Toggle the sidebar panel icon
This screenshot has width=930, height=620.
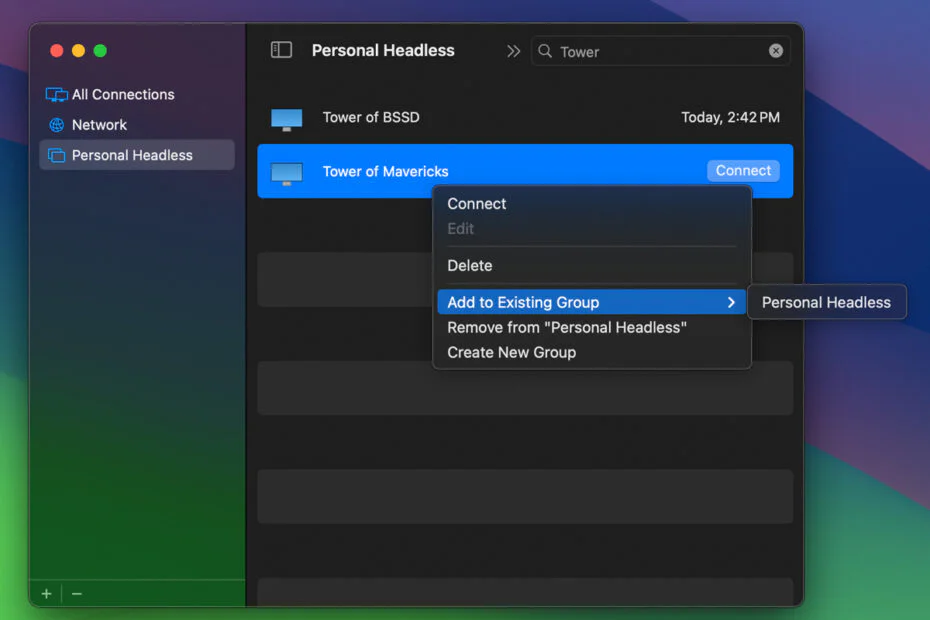click(281, 50)
